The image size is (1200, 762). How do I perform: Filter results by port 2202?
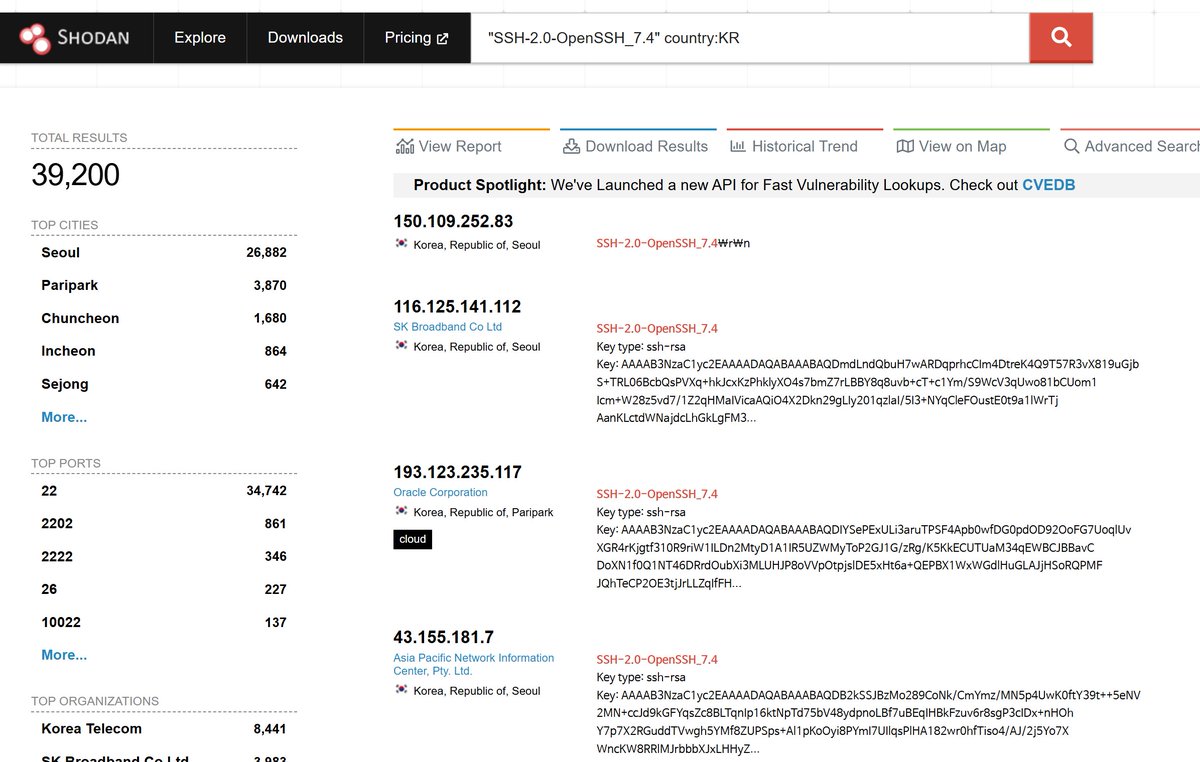[57, 523]
